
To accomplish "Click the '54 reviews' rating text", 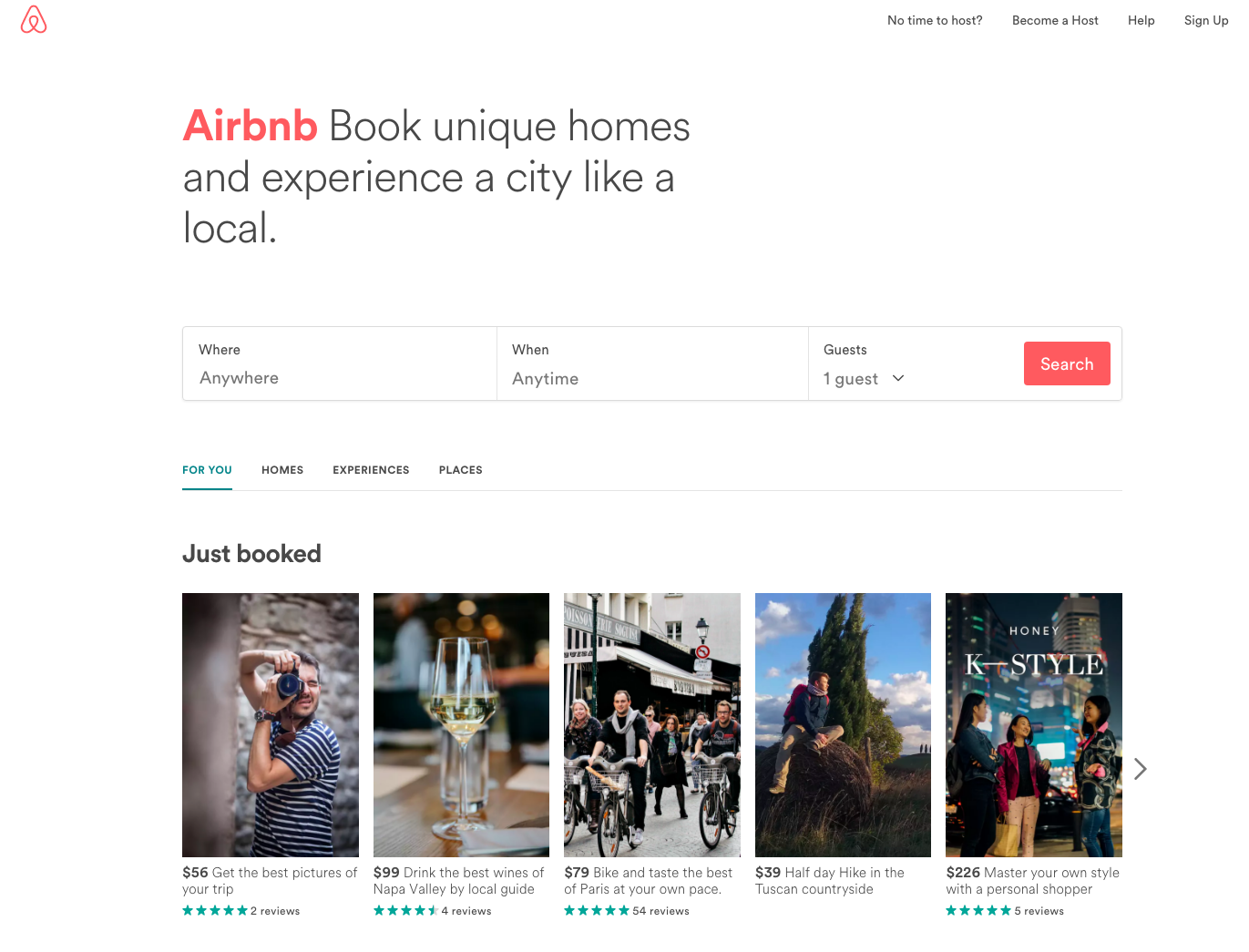I will click(x=660, y=911).
